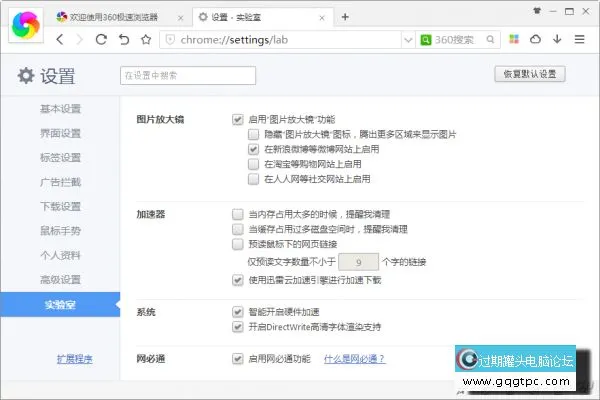The height and width of the screenshot is (400, 600).
Task: Select 实验室 in the sidebar
Action: 60,305
